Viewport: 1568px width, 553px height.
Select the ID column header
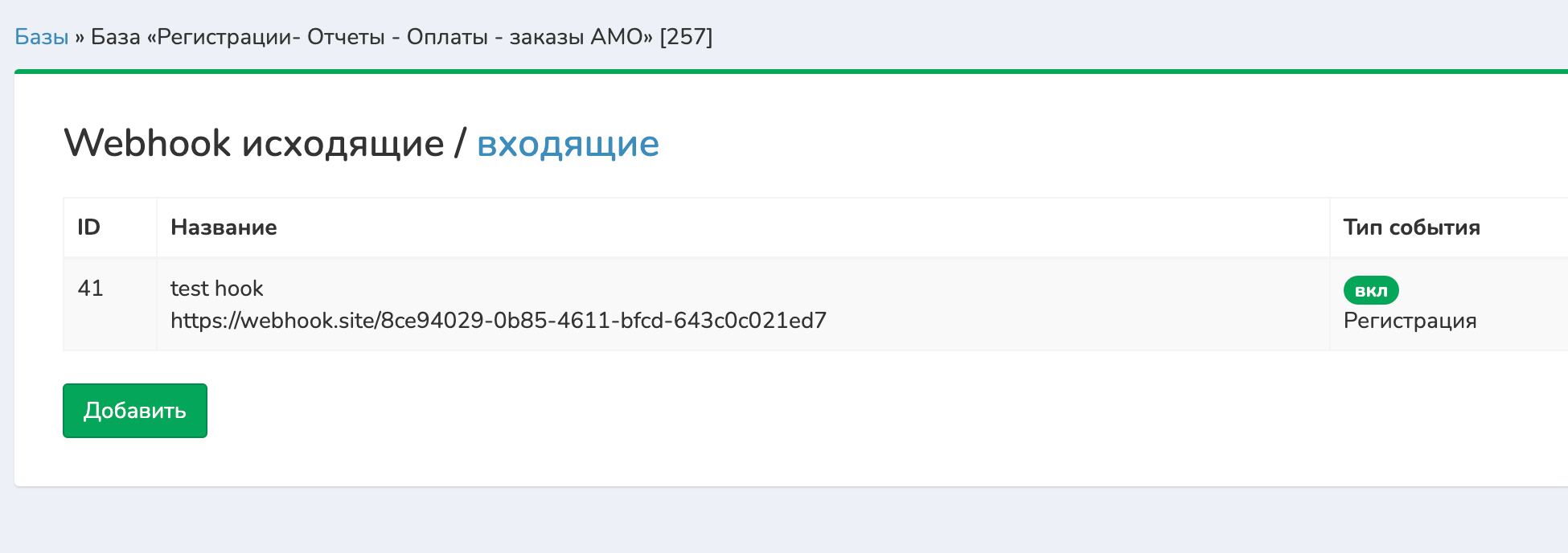point(89,227)
